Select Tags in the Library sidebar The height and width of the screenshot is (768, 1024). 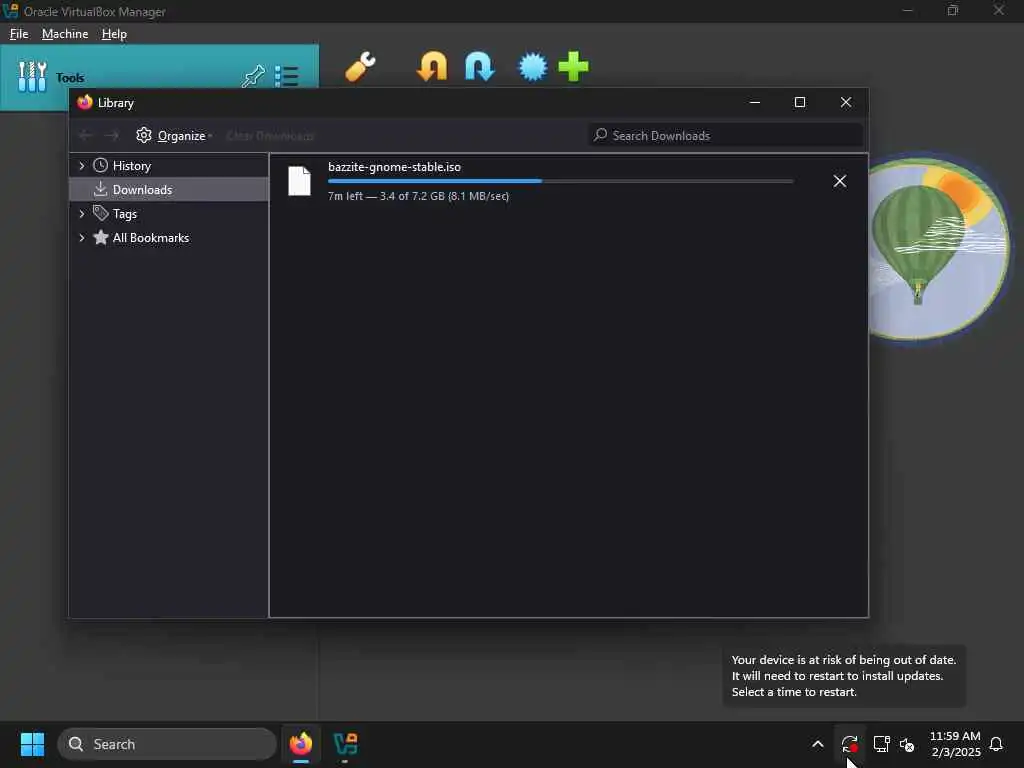(x=124, y=214)
